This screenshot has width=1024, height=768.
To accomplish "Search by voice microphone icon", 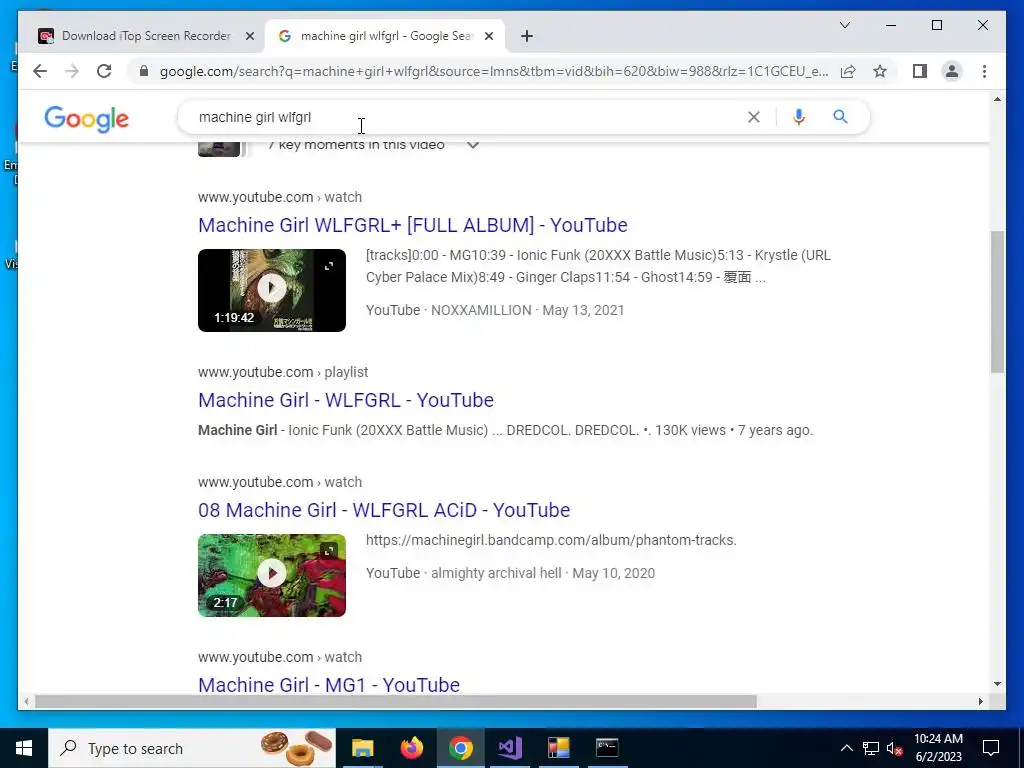I will coord(798,117).
